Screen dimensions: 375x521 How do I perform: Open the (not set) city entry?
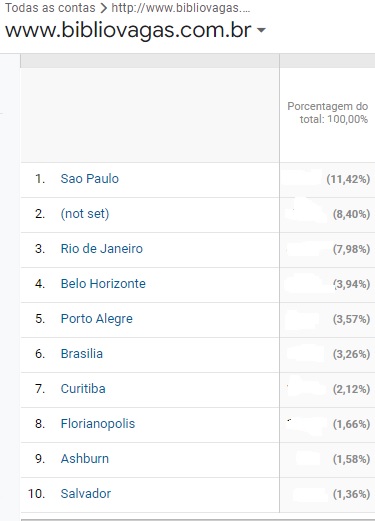tap(85, 214)
